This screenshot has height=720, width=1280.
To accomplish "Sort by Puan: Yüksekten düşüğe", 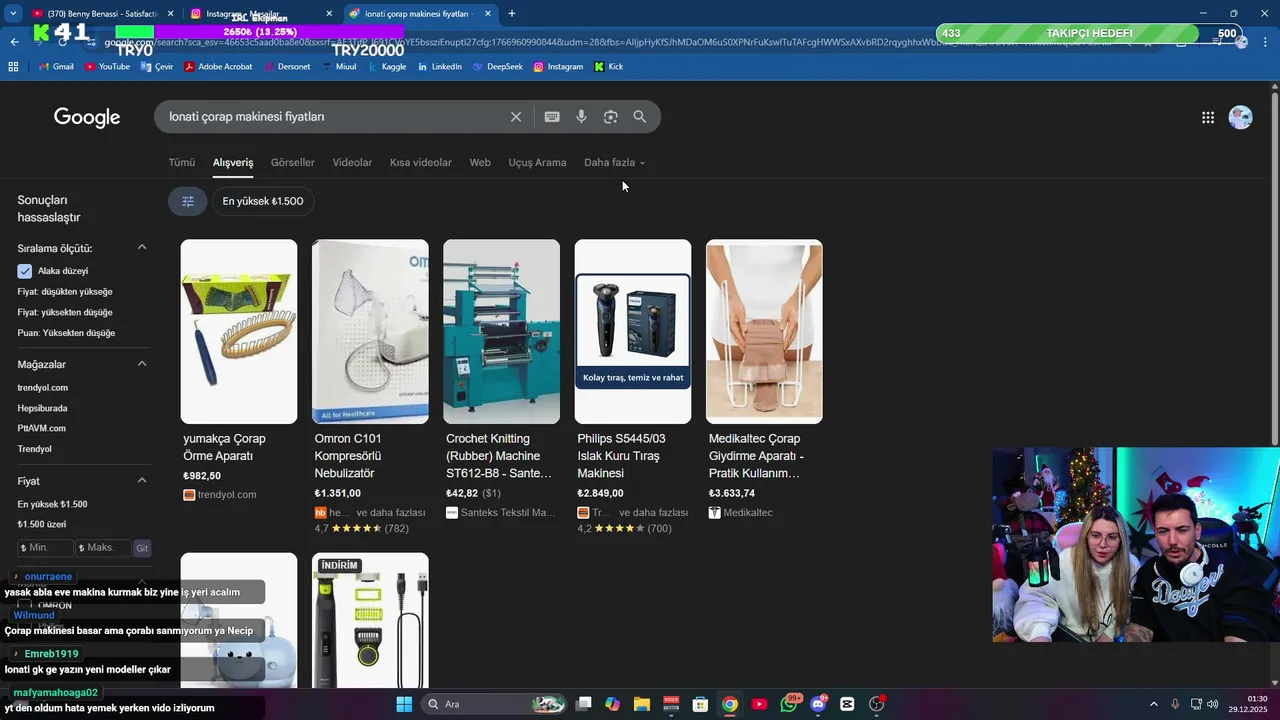I will click(66, 333).
